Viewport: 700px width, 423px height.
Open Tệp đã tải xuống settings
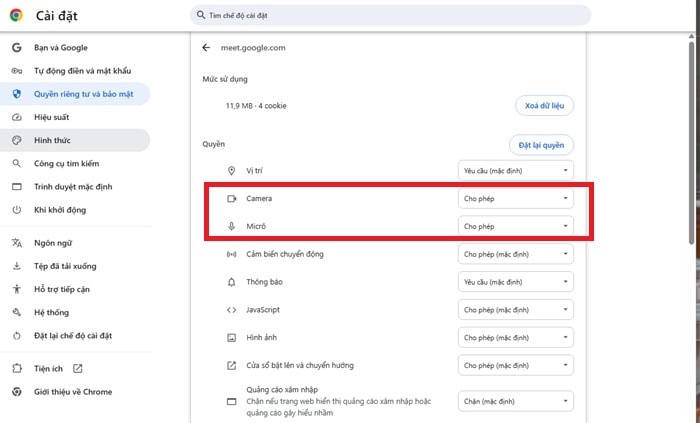(74, 266)
